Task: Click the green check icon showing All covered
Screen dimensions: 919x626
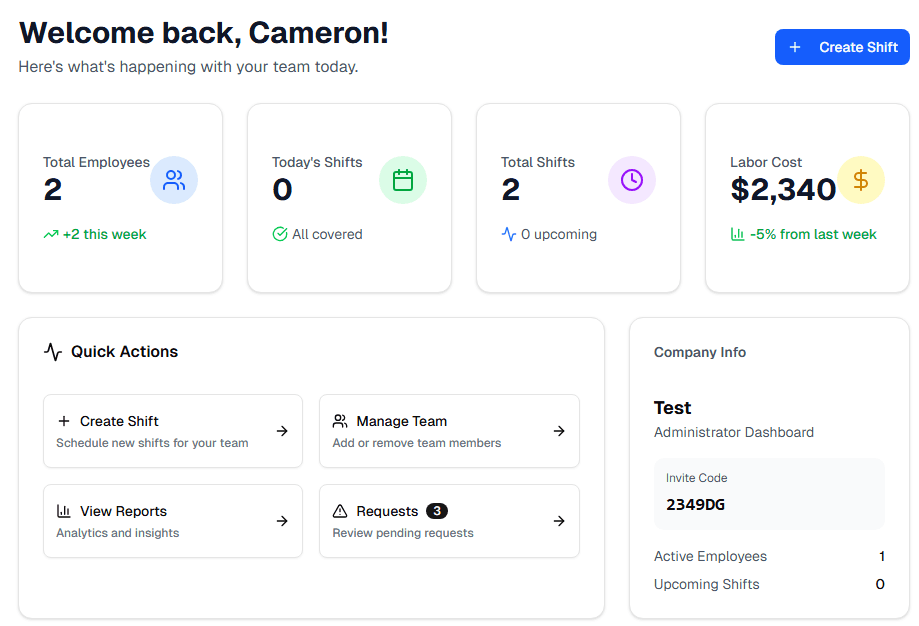Action: [x=279, y=234]
